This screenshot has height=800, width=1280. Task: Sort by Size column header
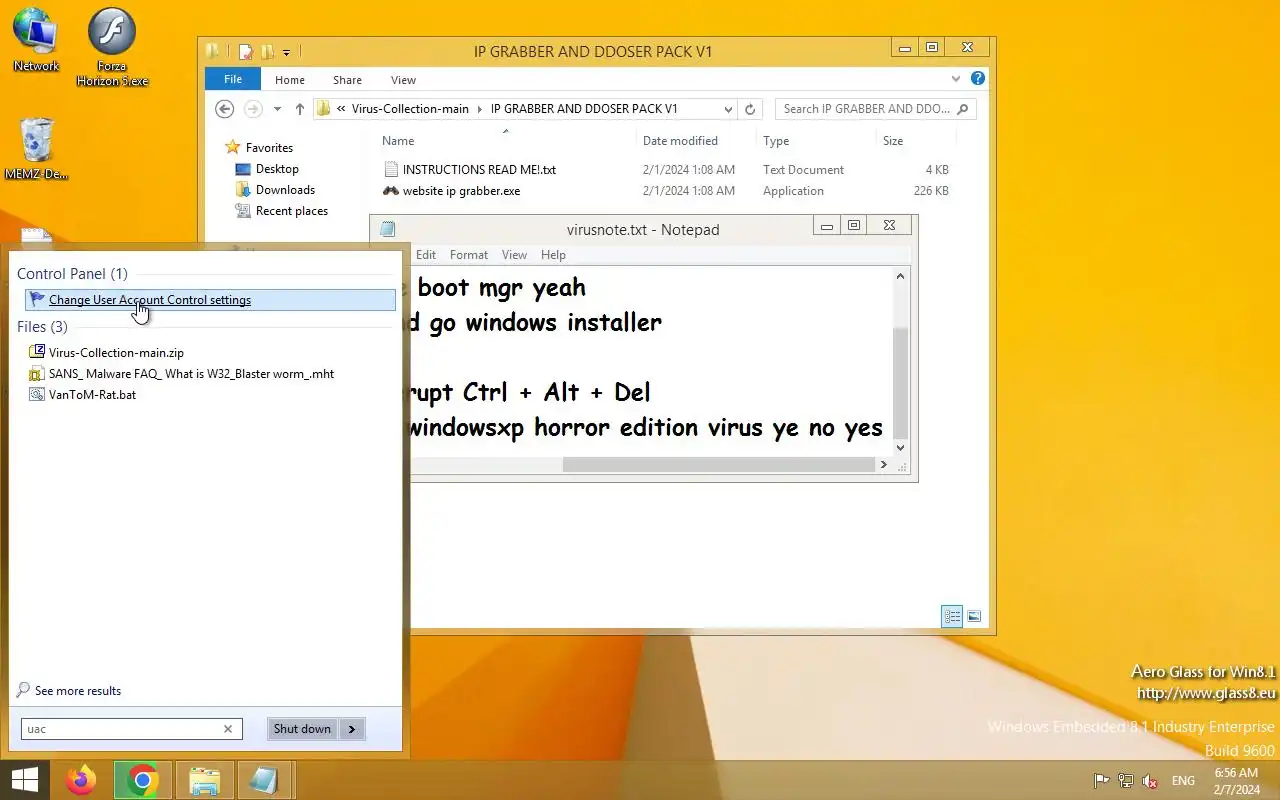tap(893, 141)
